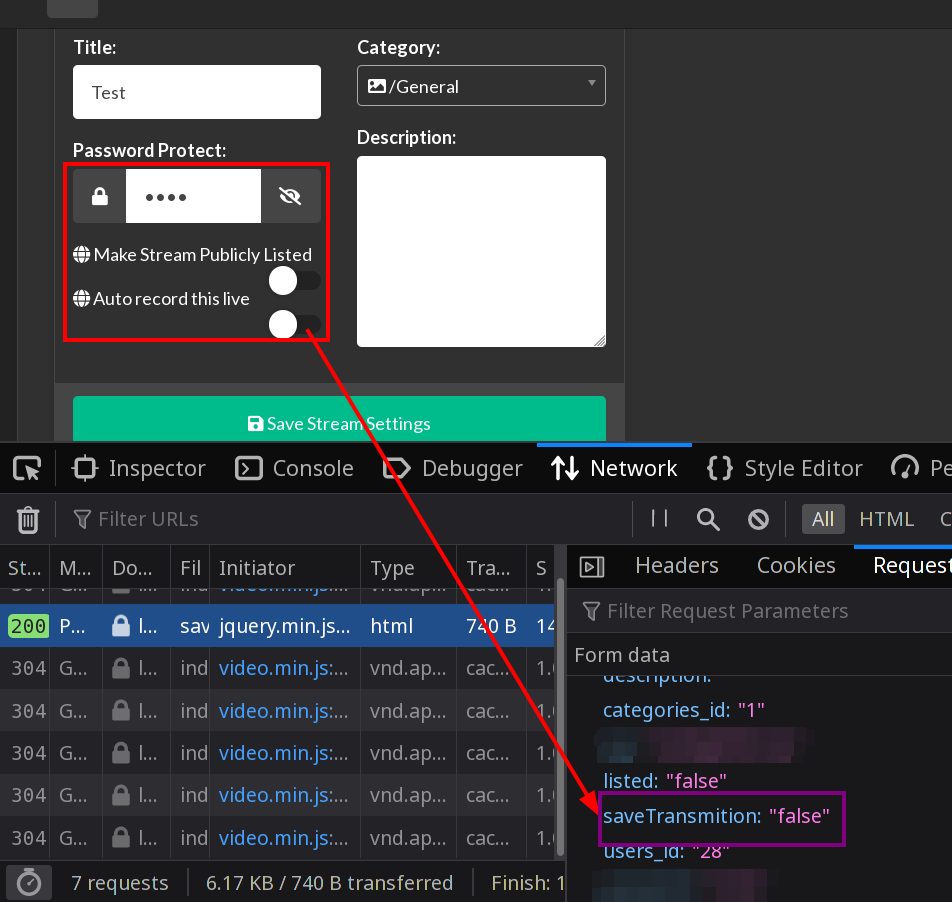Screen dimensions: 952x902
Task: Pause recording network traffic
Action: pyautogui.click(x=659, y=519)
